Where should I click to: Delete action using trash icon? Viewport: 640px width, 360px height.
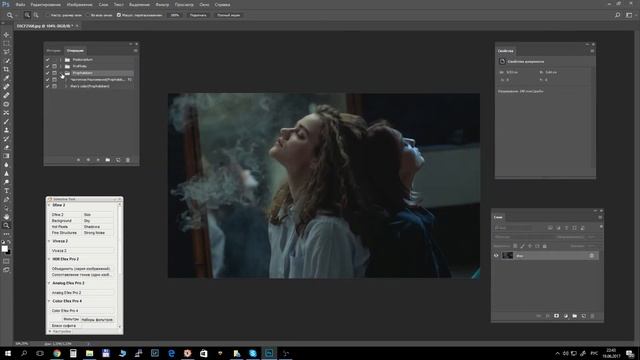[x=128, y=160]
